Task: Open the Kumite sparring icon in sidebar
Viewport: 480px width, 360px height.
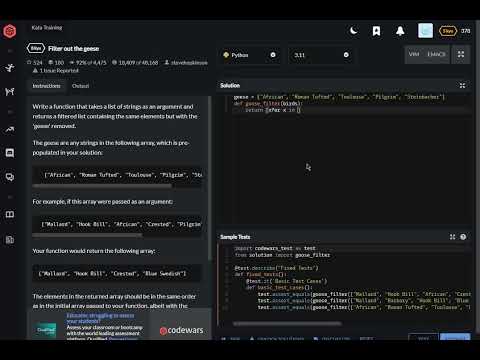Action: (x=10, y=91)
